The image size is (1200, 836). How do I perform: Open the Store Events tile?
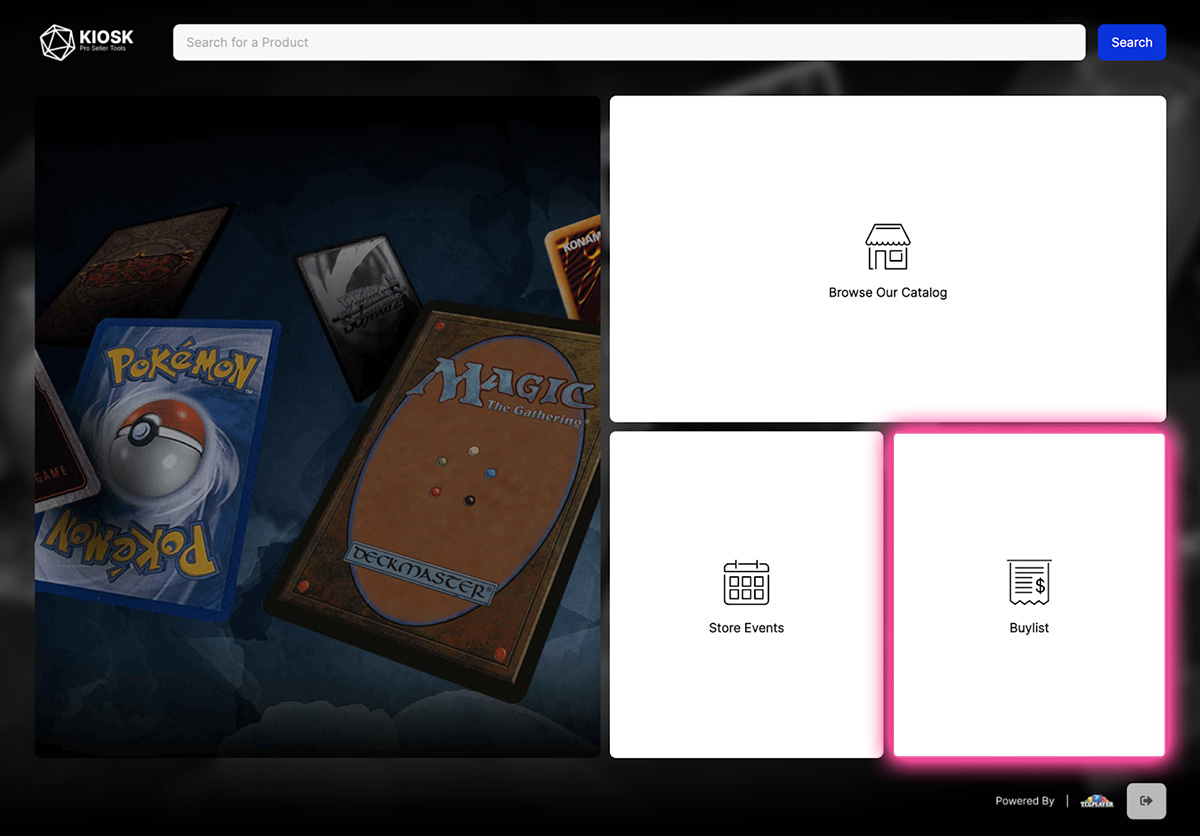(746, 594)
